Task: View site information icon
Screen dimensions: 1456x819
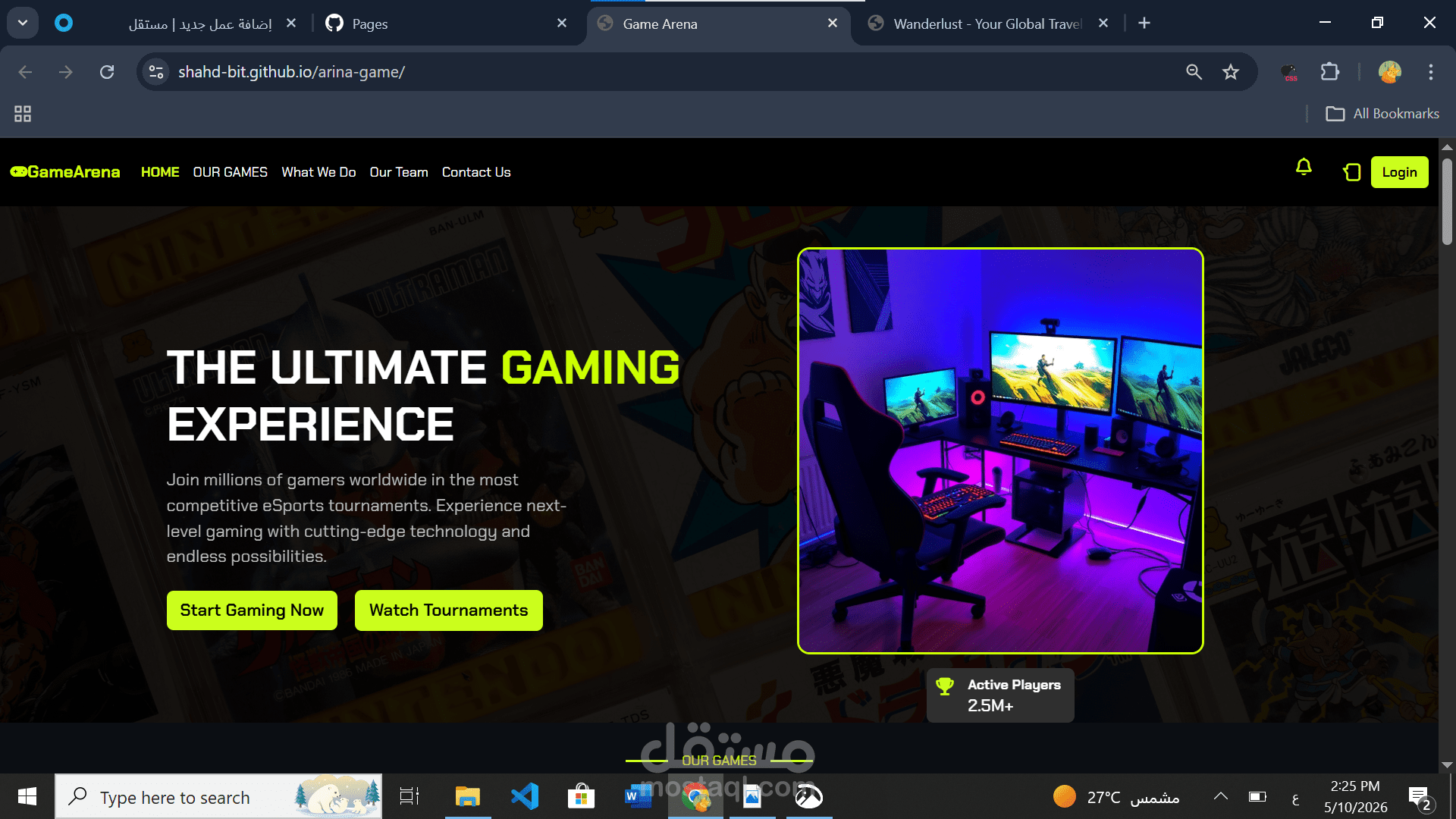Action: (x=156, y=72)
